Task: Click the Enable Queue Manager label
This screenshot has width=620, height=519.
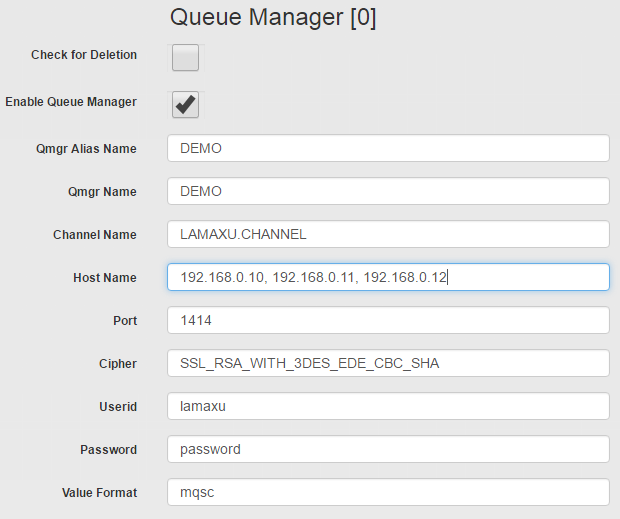Action: 71,102
